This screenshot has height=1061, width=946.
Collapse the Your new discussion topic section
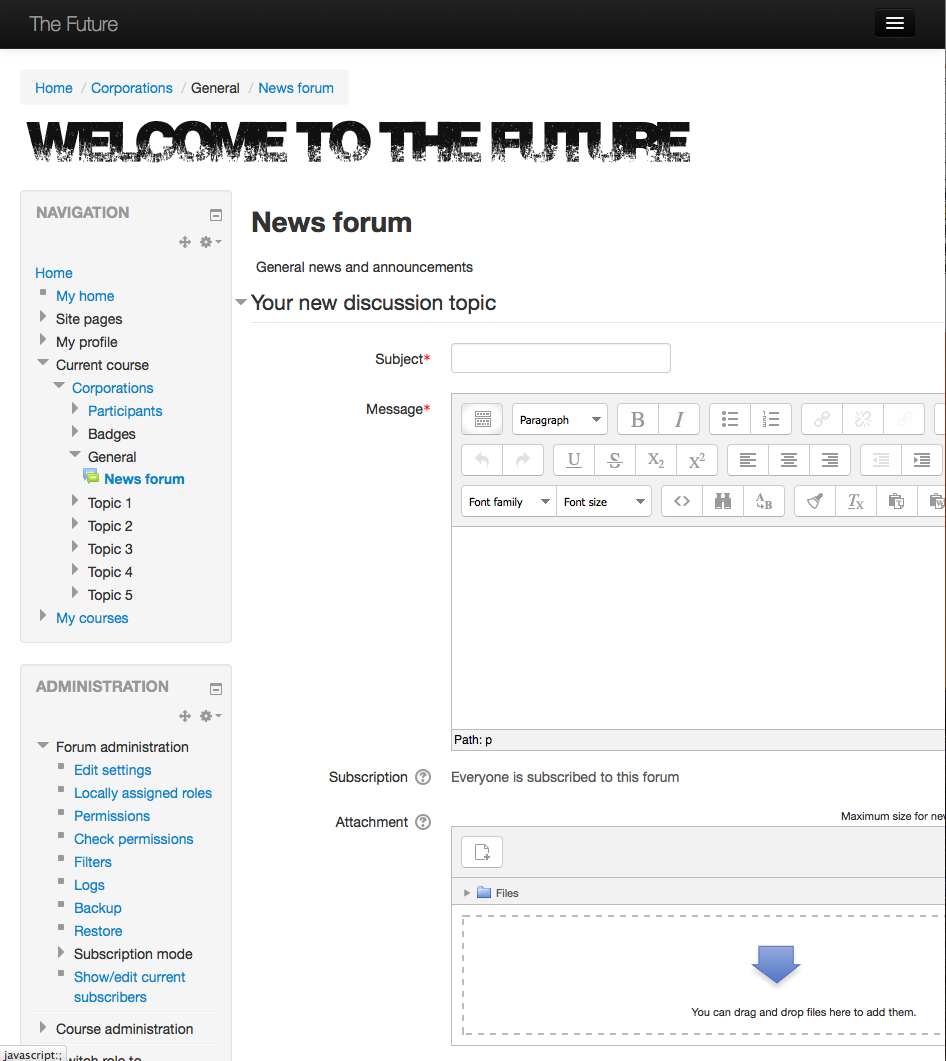point(241,302)
